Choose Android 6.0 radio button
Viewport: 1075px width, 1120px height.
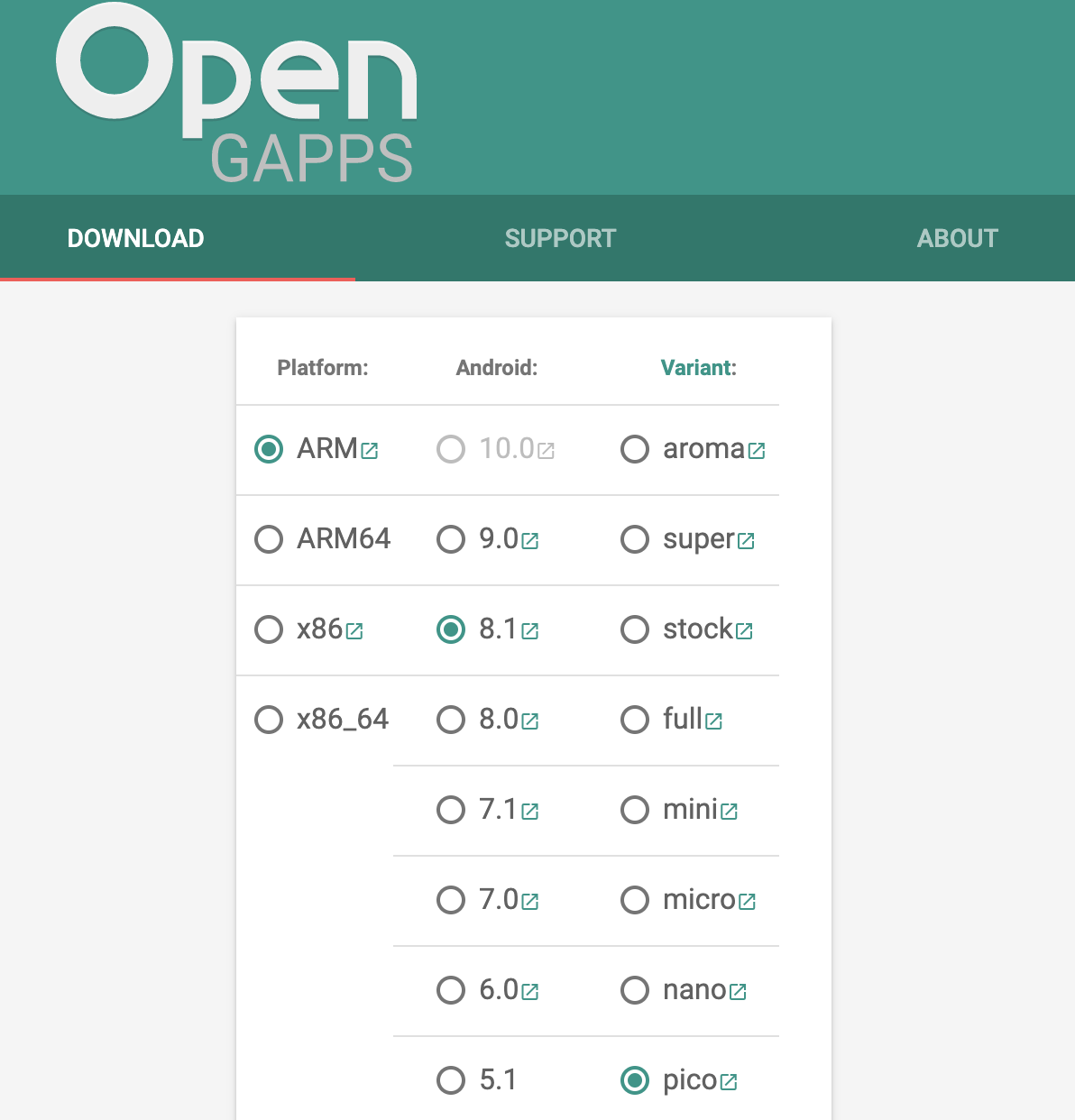point(451,990)
